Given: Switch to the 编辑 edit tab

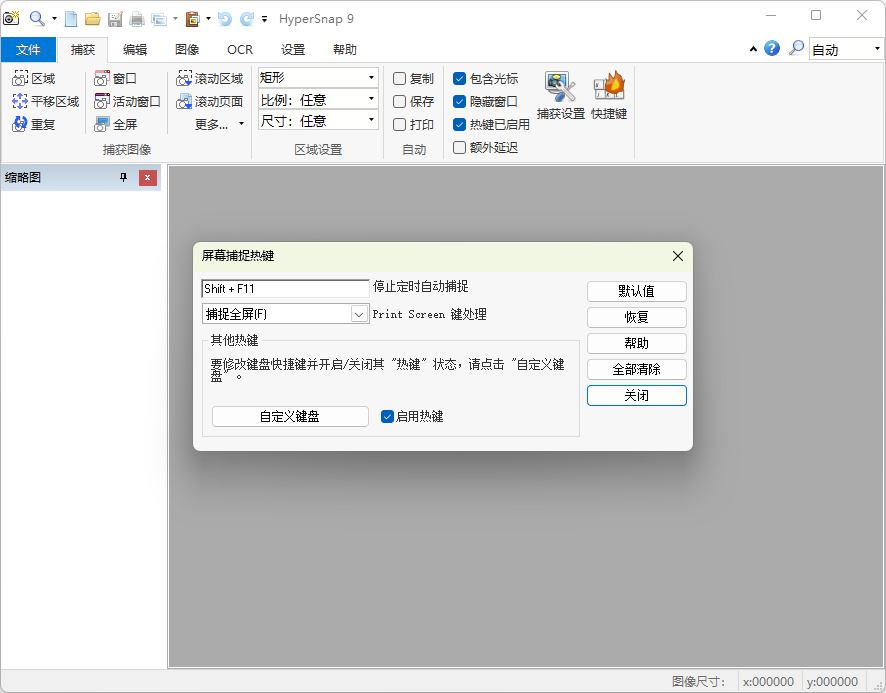Looking at the screenshot, I should coord(135,49).
